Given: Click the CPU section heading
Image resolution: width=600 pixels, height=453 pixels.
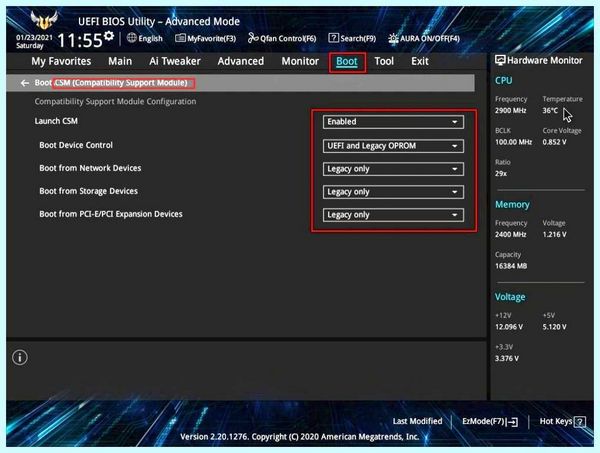Looking at the screenshot, I should (x=504, y=81).
